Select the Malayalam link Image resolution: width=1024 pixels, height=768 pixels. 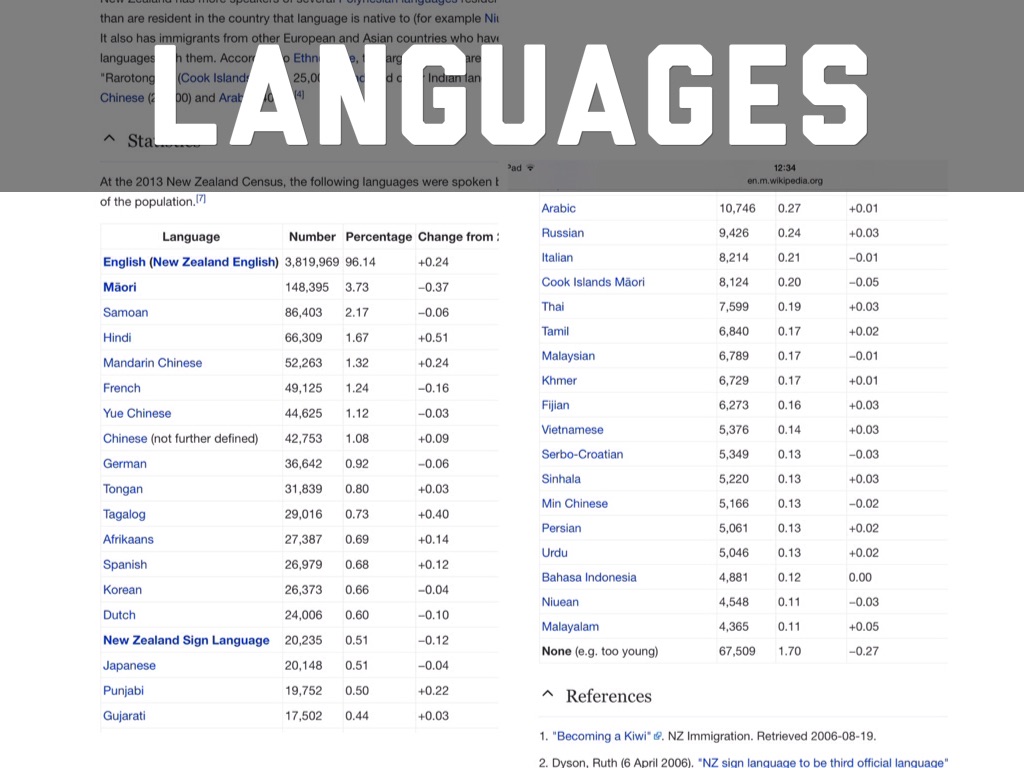coord(570,627)
